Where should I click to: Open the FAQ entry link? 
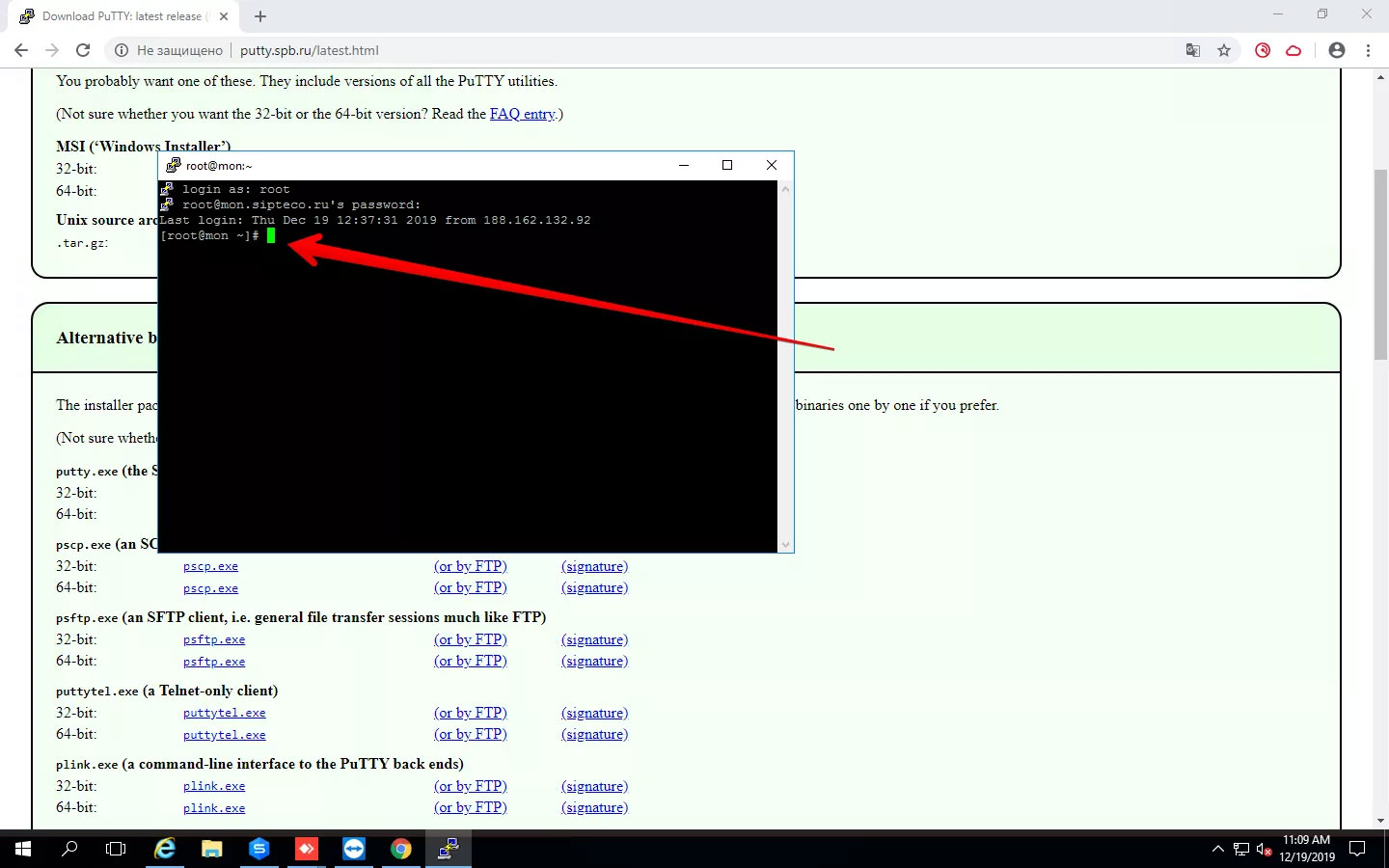pyautogui.click(x=522, y=114)
